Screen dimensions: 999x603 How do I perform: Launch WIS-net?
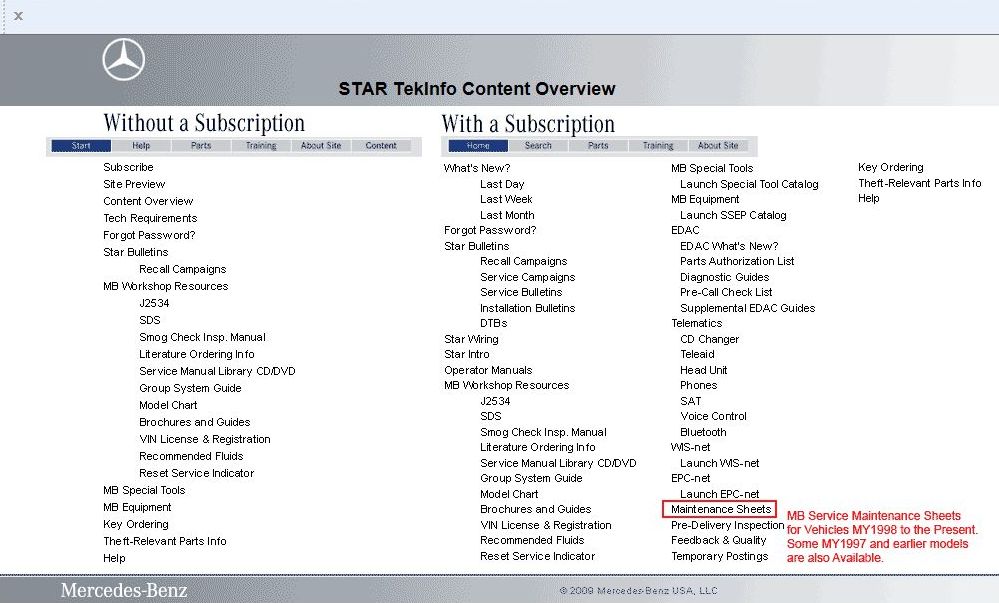(x=720, y=463)
